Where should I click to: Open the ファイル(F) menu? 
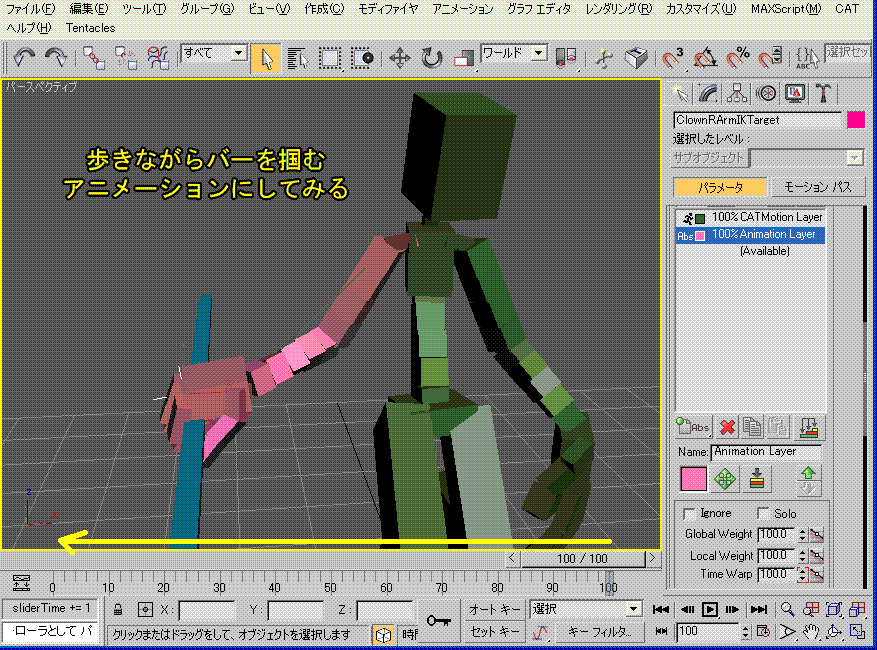(x=30, y=9)
